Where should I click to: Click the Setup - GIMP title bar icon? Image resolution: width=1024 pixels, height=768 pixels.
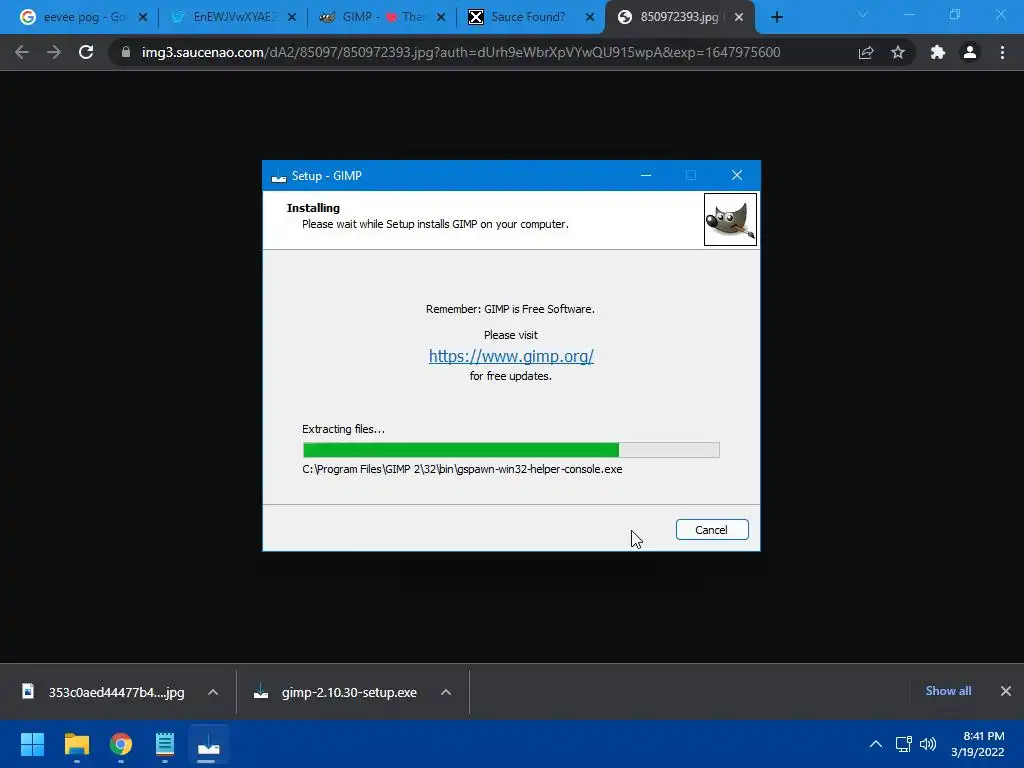point(279,176)
